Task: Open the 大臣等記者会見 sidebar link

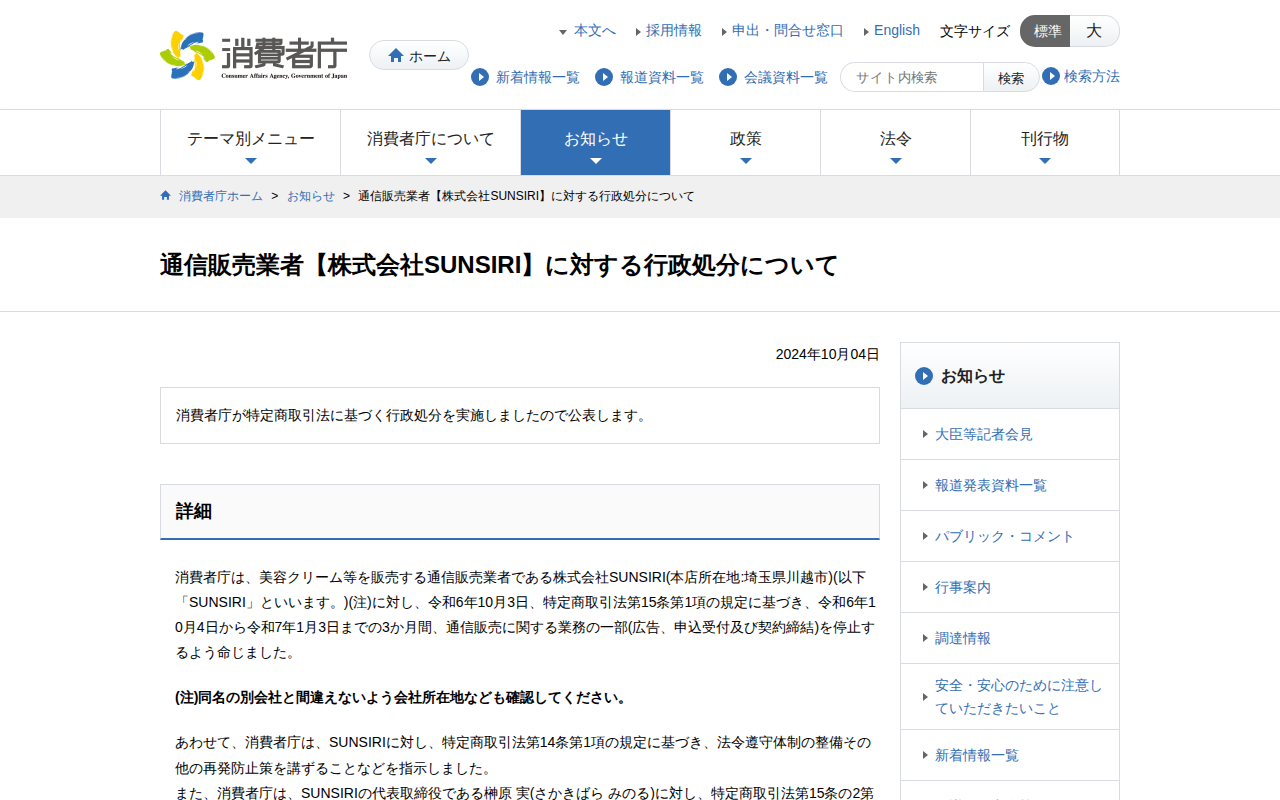Action: click(983, 434)
